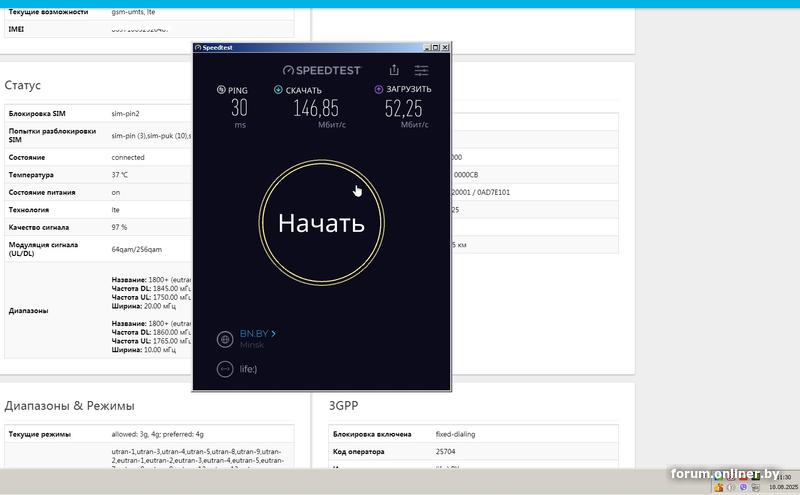This screenshot has width=800, height=495.
Task: Click the sim-pin2 value
Action: coord(126,113)
